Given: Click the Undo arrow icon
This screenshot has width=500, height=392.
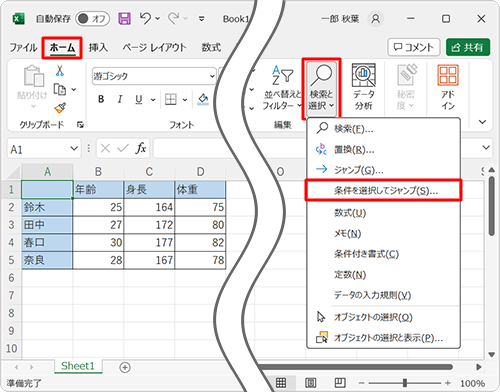Looking at the screenshot, I should [146, 18].
